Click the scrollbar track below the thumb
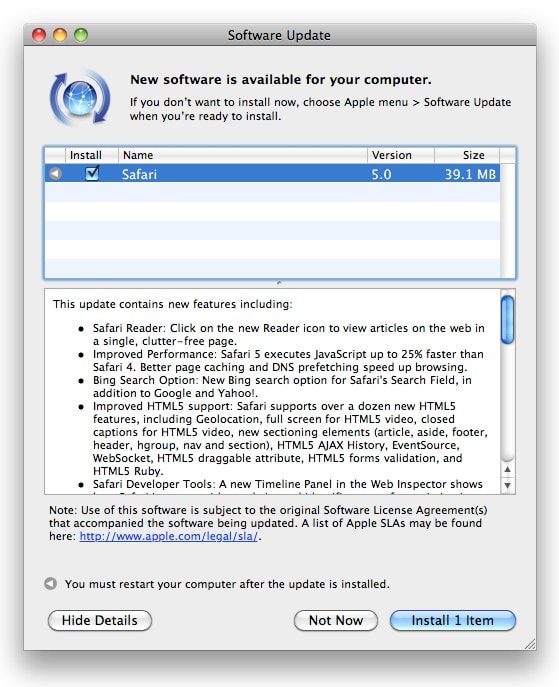This screenshot has width=559, height=687. (x=507, y=403)
